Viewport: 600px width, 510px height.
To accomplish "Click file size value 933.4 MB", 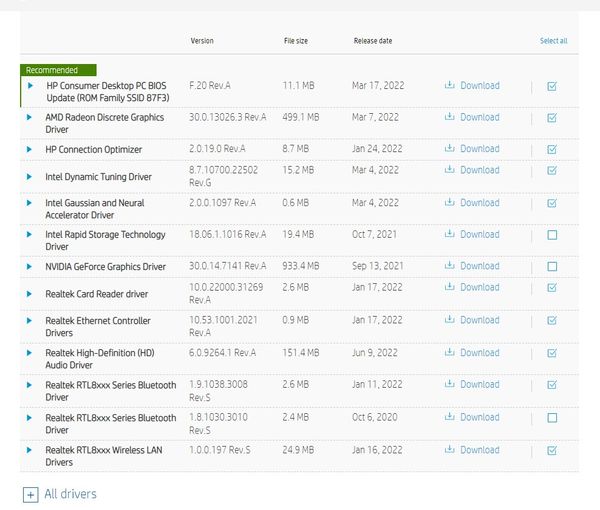I will [x=301, y=266].
